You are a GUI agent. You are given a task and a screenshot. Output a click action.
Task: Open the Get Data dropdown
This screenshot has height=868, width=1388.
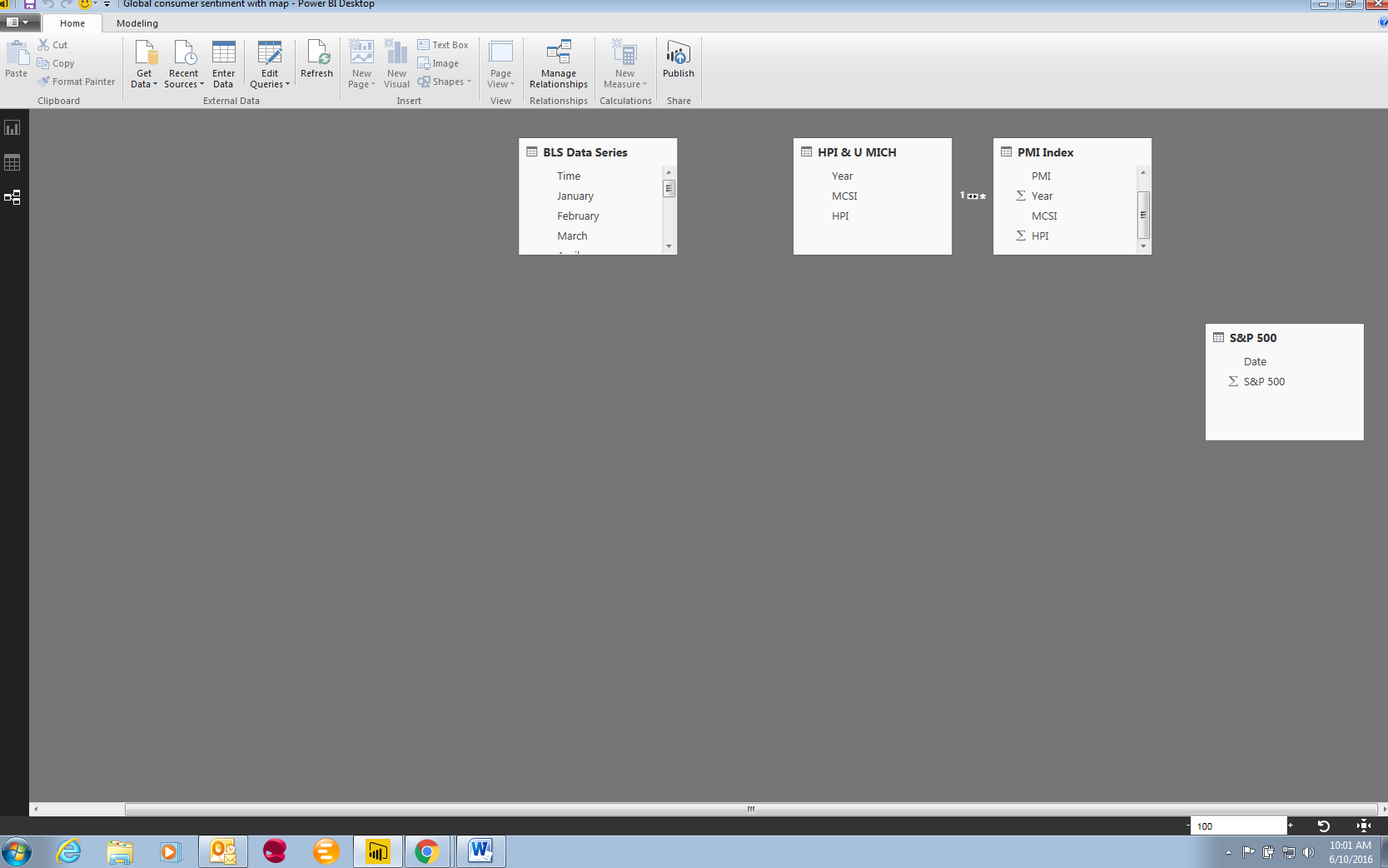click(x=144, y=64)
